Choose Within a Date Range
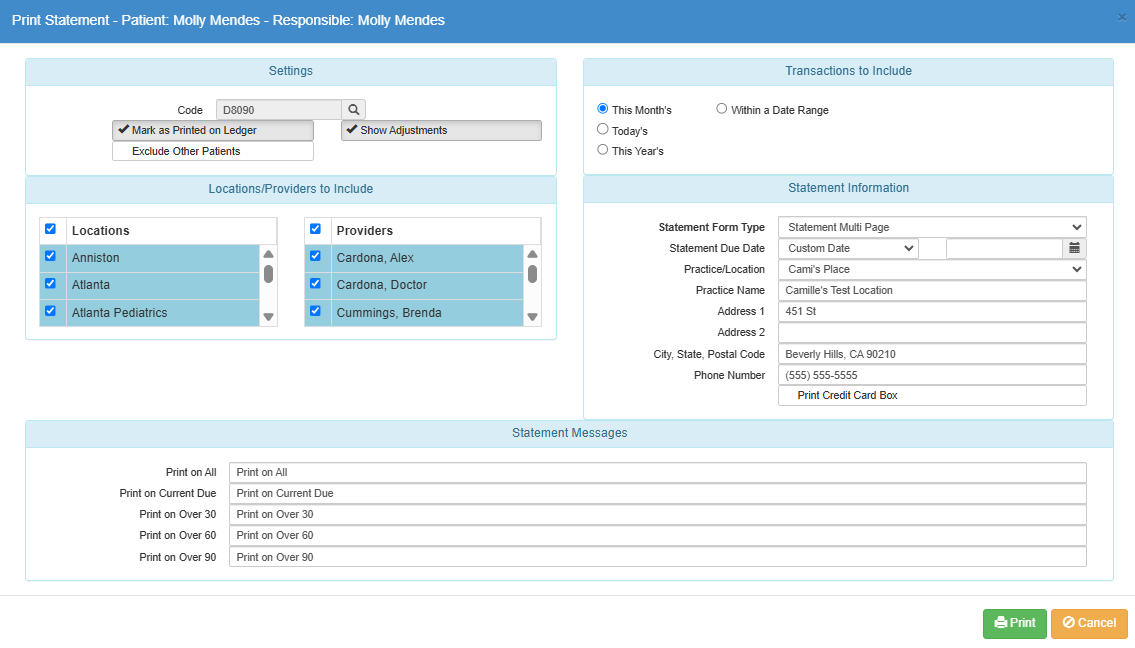The height and width of the screenshot is (648, 1135). click(x=722, y=109)
